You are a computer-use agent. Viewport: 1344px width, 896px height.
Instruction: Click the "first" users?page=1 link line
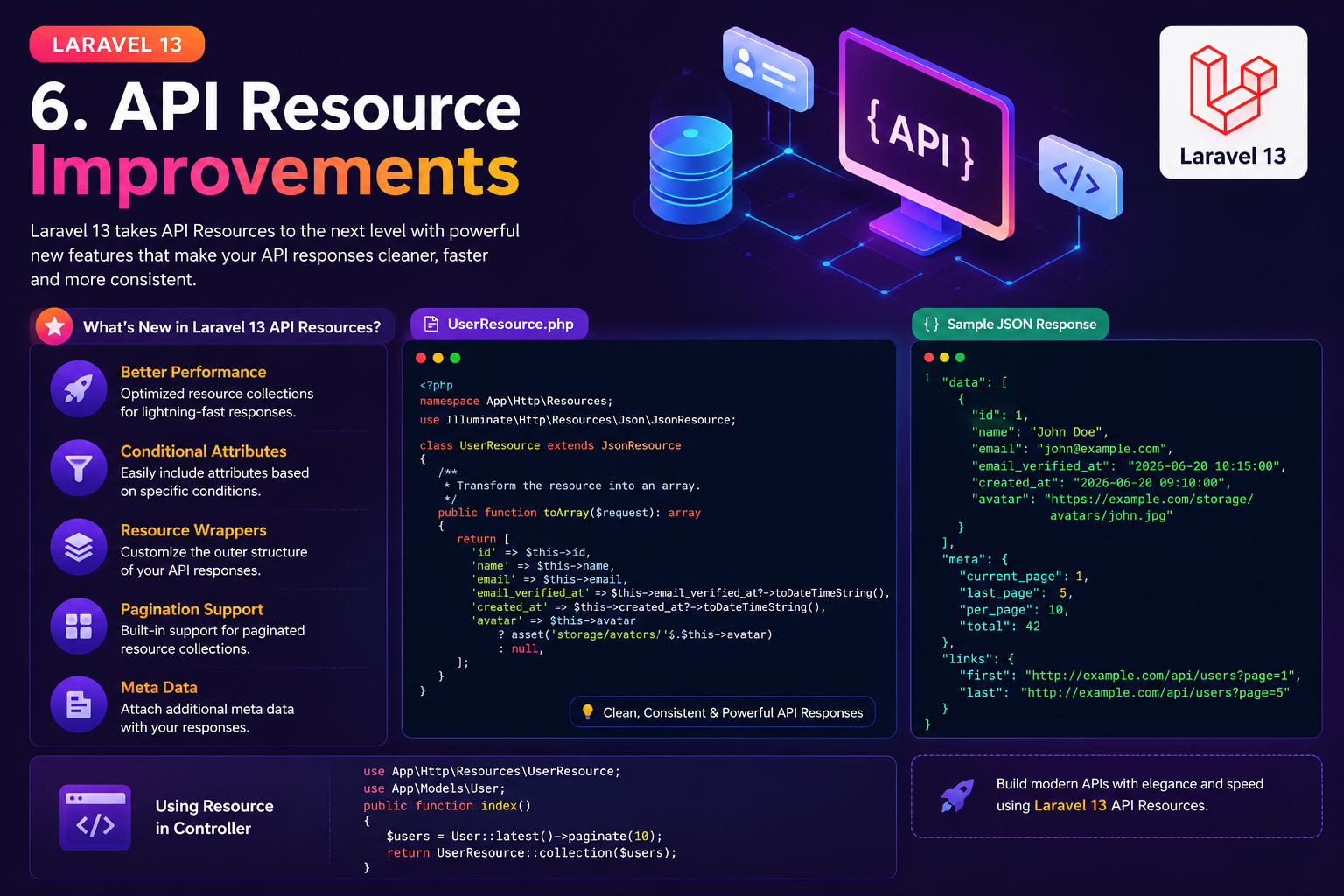[1130, 675]
